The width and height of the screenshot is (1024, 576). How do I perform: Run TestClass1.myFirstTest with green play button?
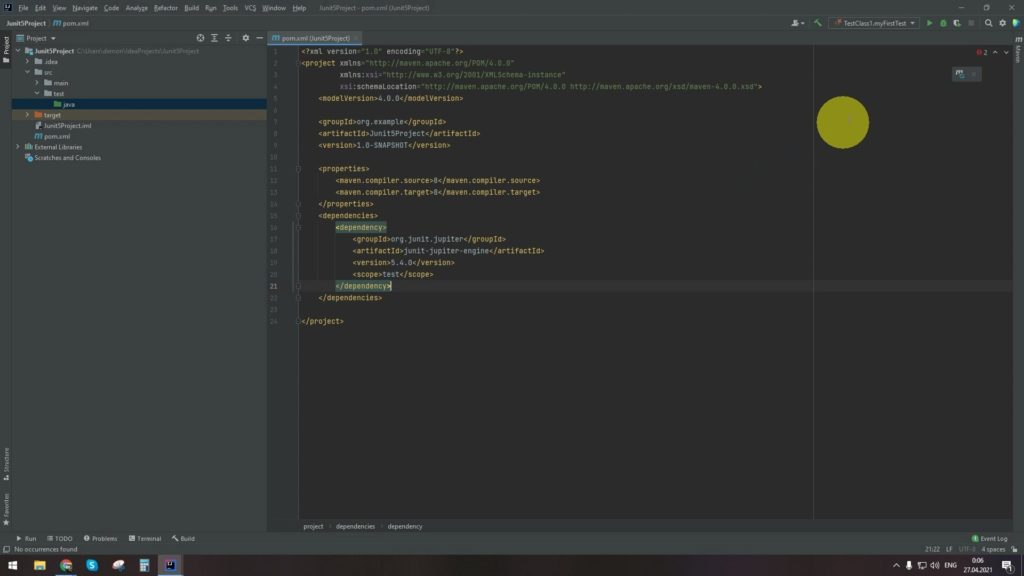[929, 23]
